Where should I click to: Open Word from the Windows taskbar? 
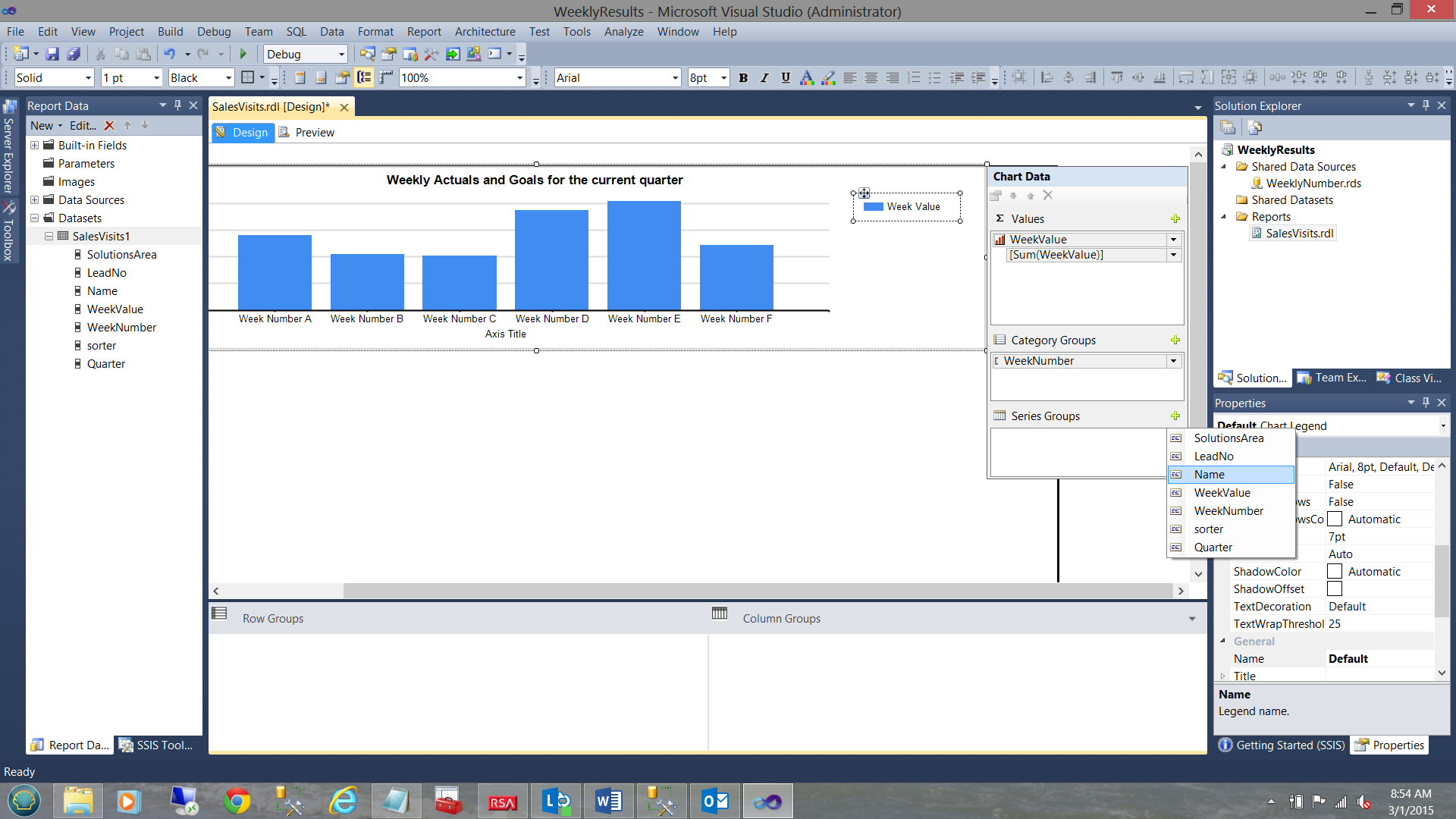pyautogui.click(x=608, y=801)
